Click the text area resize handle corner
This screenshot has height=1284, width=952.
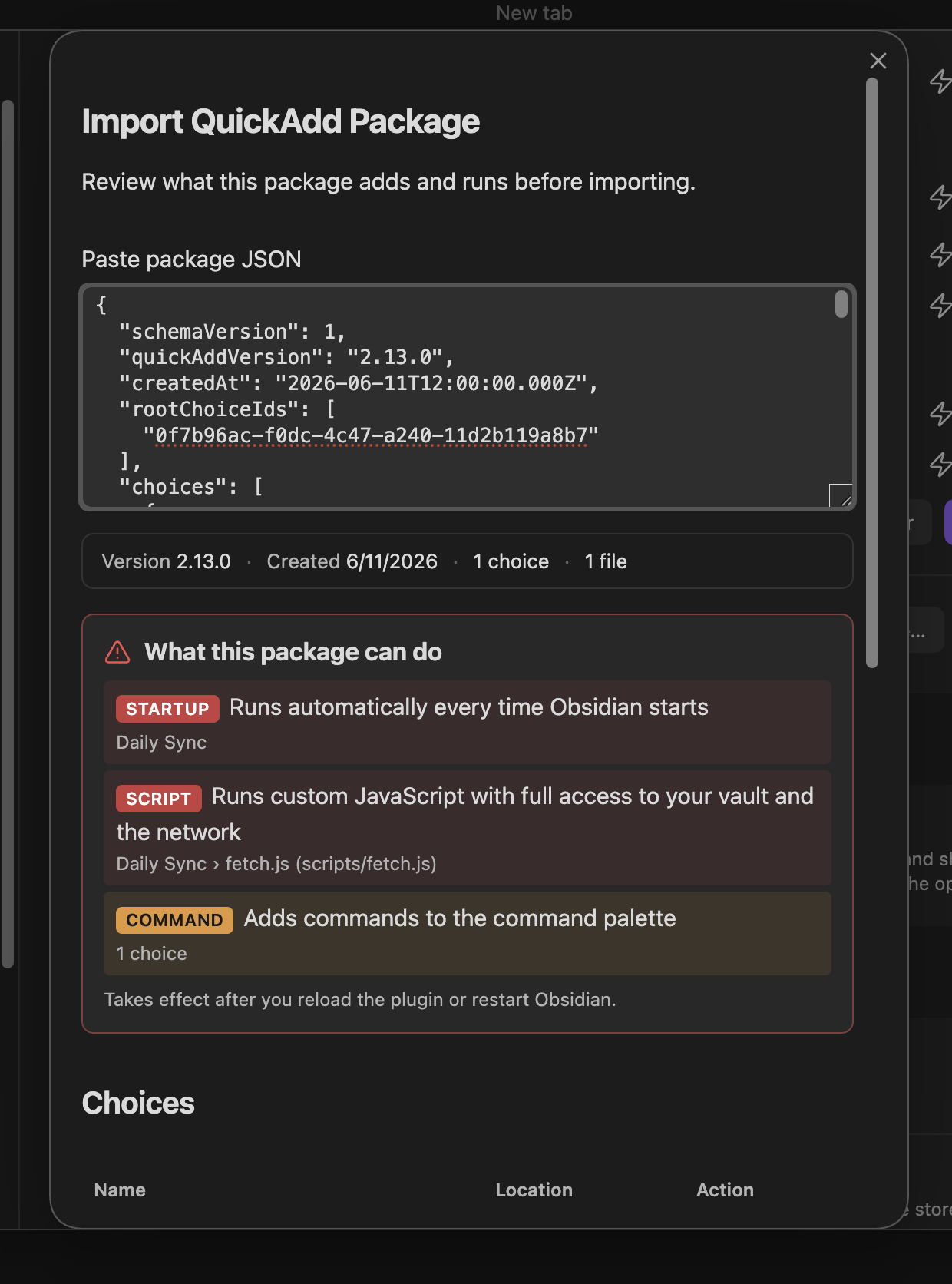[841, 495]
